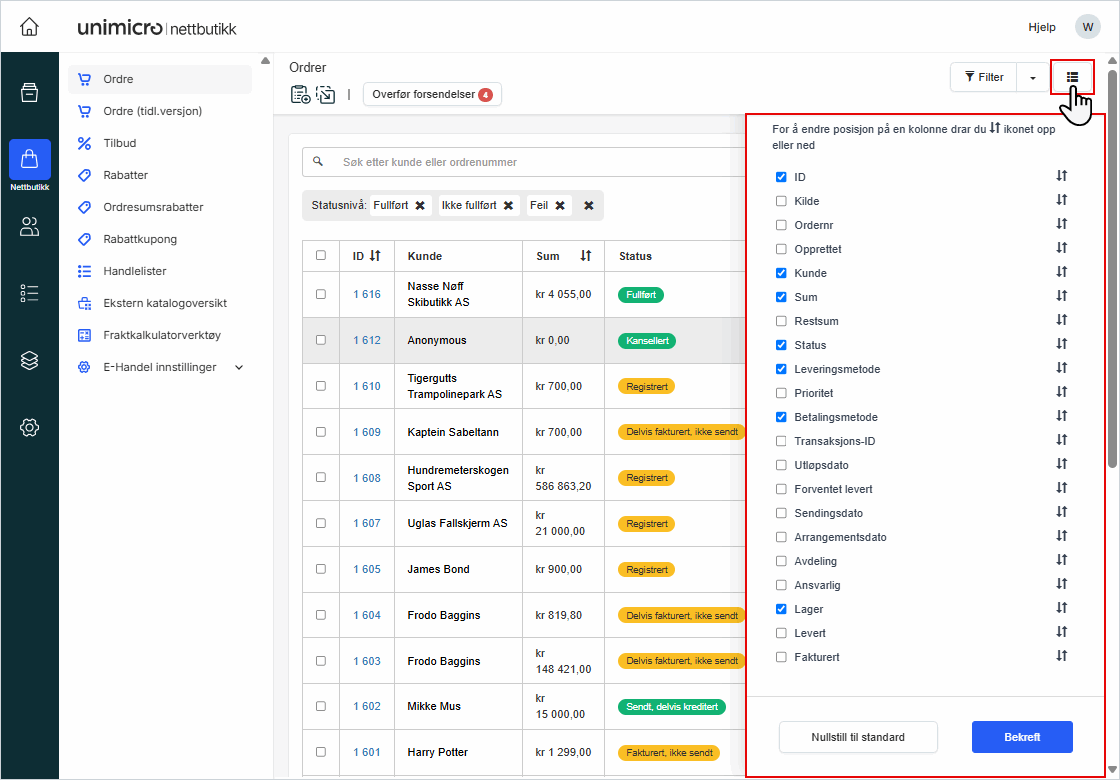Remove the Fullført status filter chip
Screen dimensions: 1120x780
(420, 205)
